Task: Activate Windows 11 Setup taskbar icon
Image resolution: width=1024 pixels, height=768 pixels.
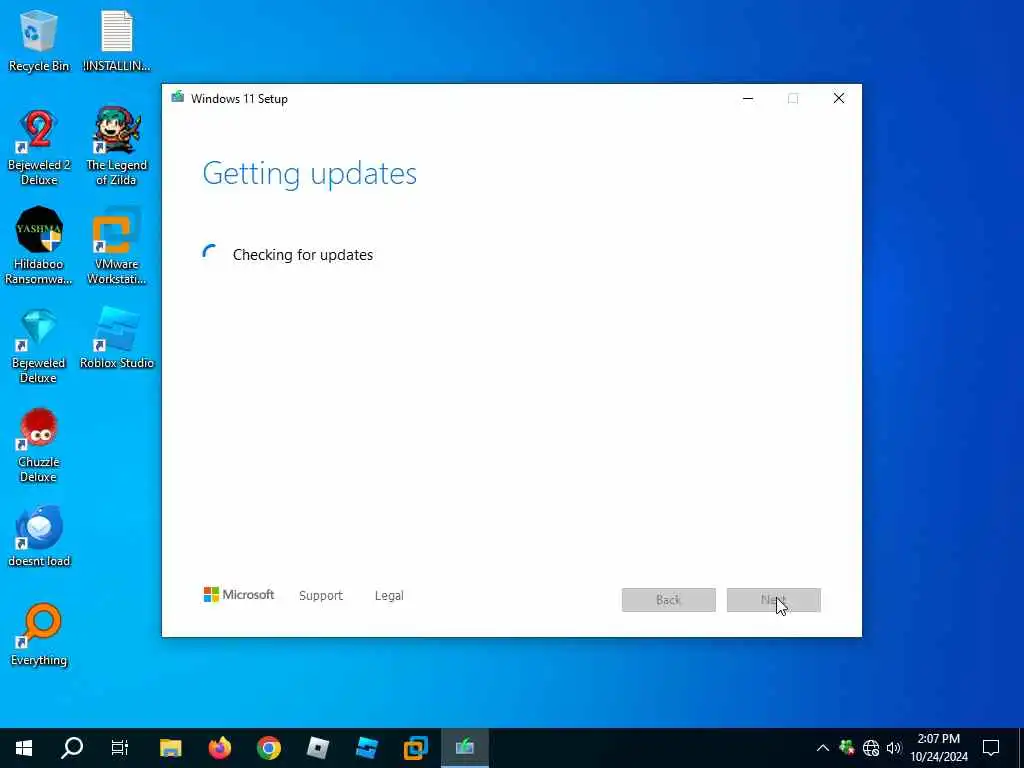Action: tap(464, 748)
